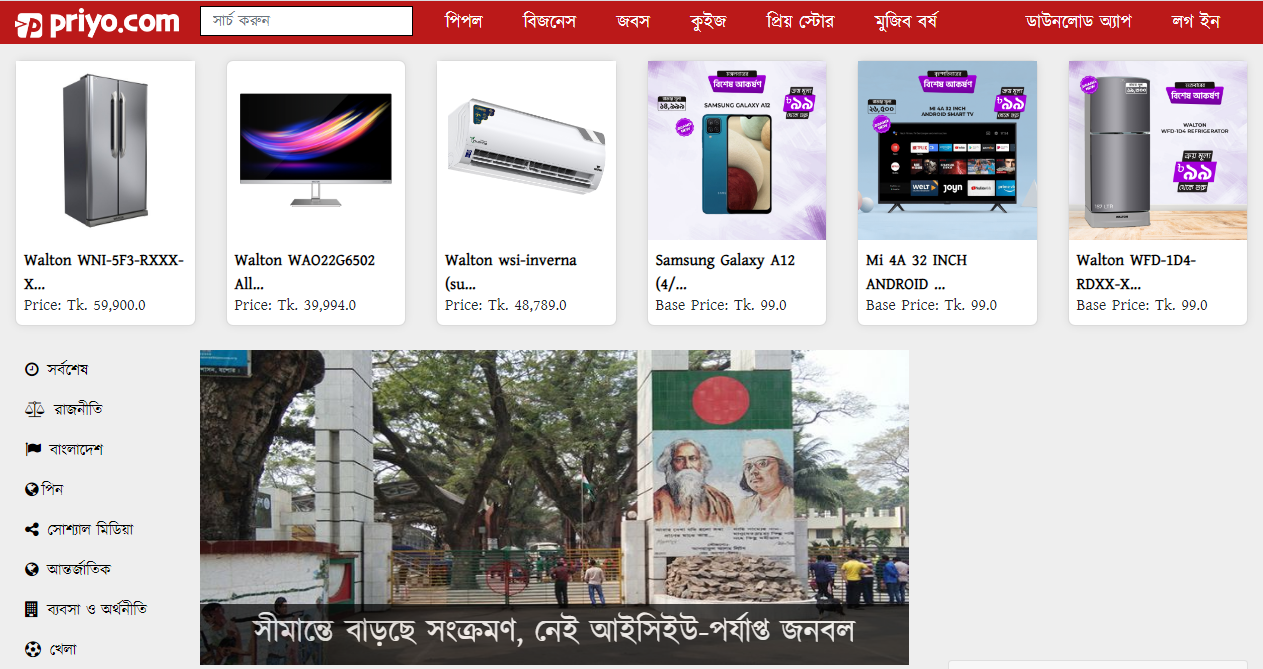Open the সীমান্তে বাড়ছে সংক্রমণ headline story

[554, 629]
